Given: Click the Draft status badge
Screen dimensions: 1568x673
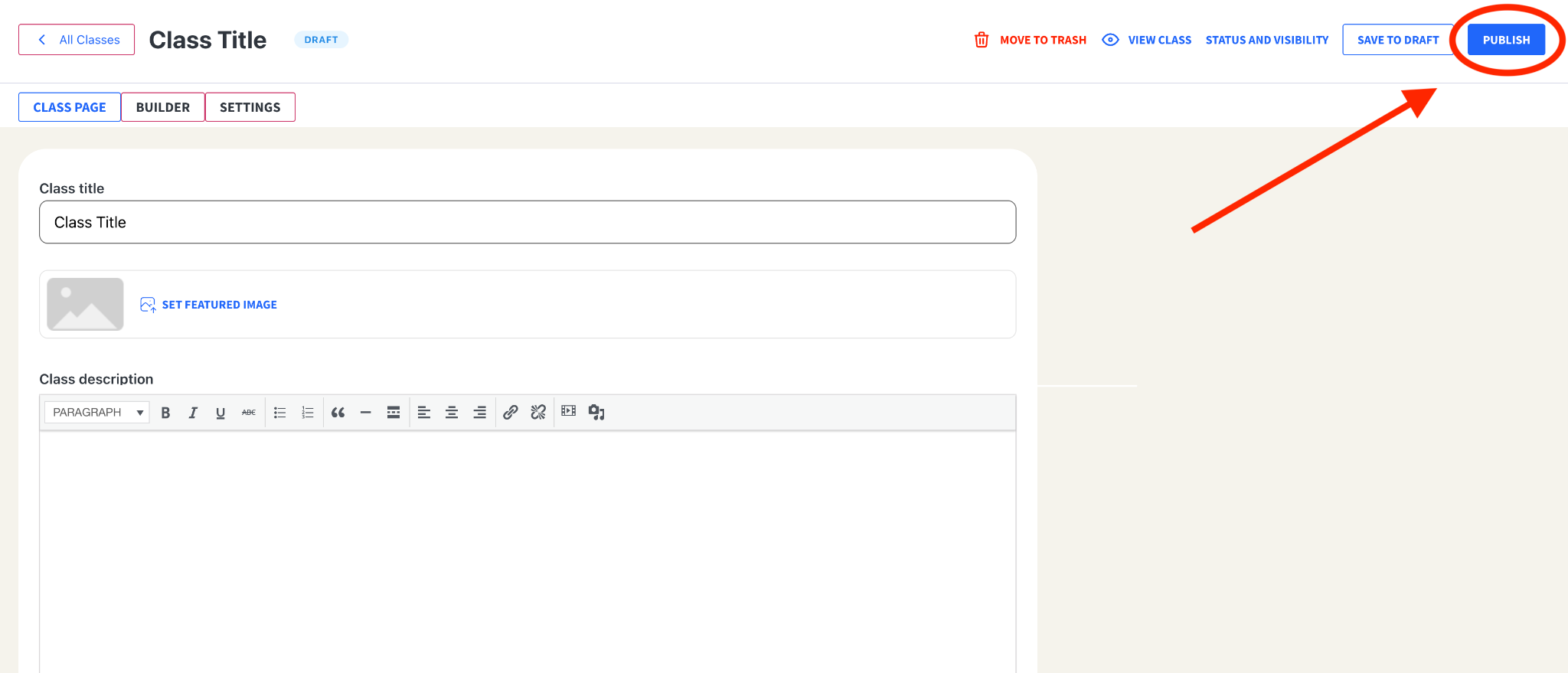Looking at the screenshot, I should 322,40.
